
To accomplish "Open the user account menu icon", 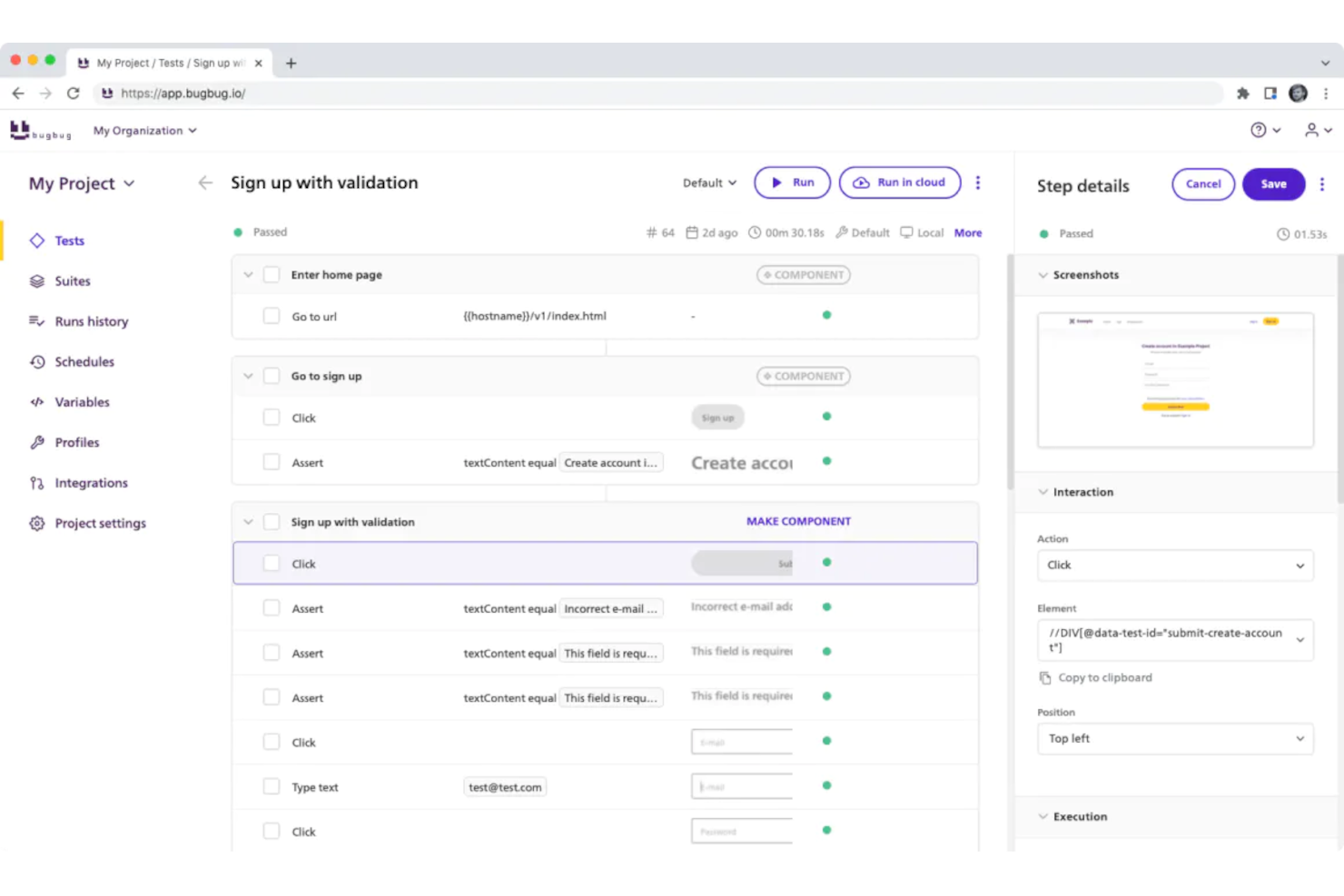I will tap(1318, 131).
